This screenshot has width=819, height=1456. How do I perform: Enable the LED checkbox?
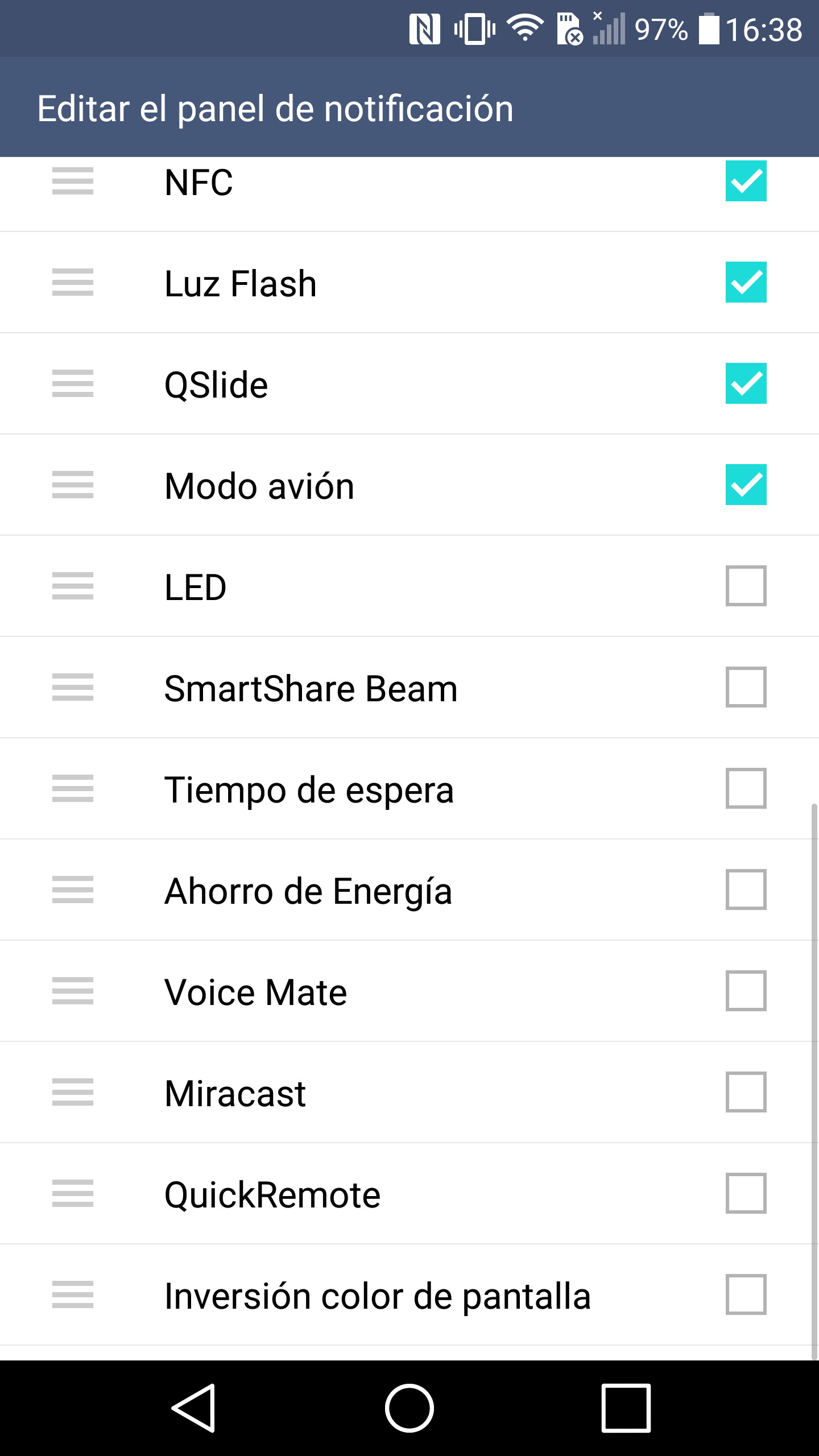746,586
